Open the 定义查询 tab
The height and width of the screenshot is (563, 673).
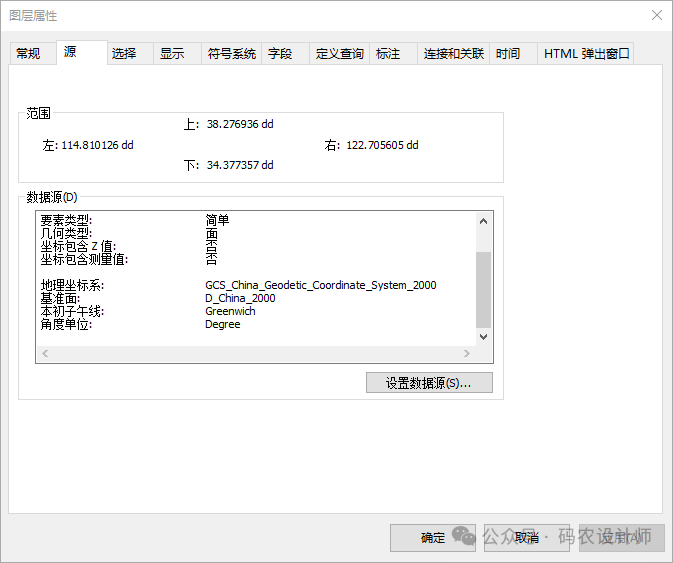tap(339, 54)
